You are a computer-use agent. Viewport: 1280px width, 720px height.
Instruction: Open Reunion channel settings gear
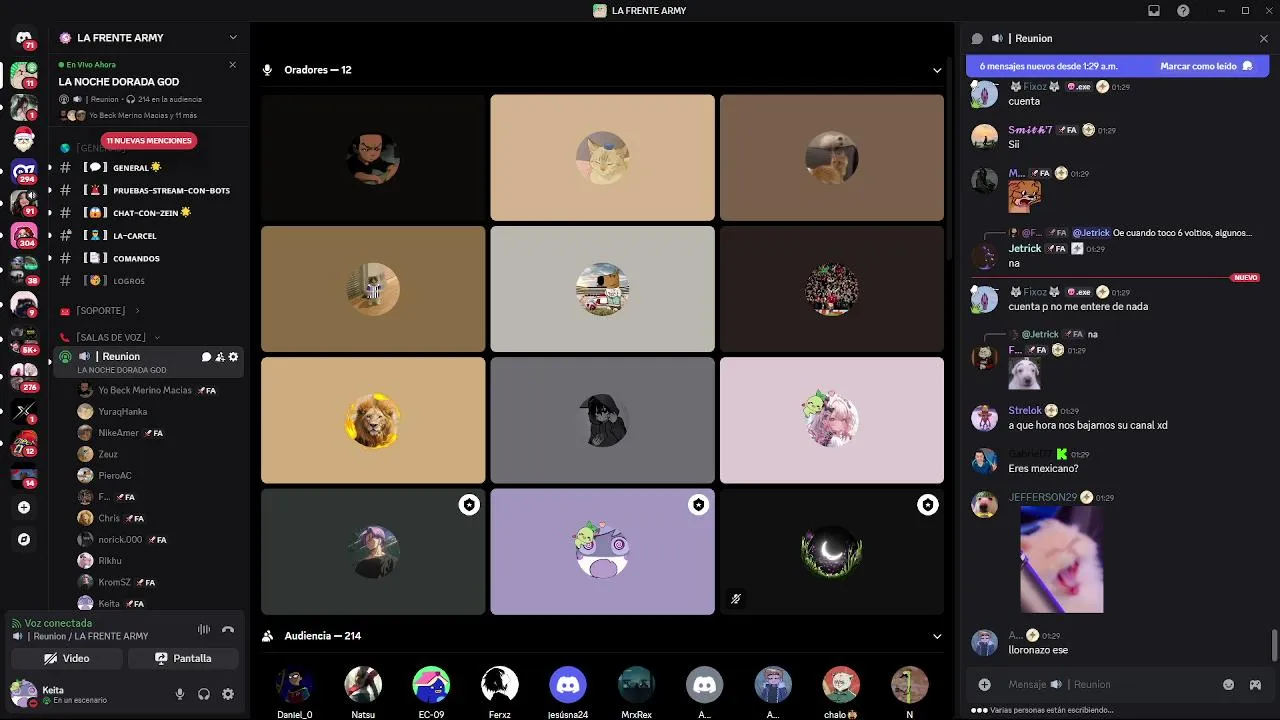(x=233, y=357)
